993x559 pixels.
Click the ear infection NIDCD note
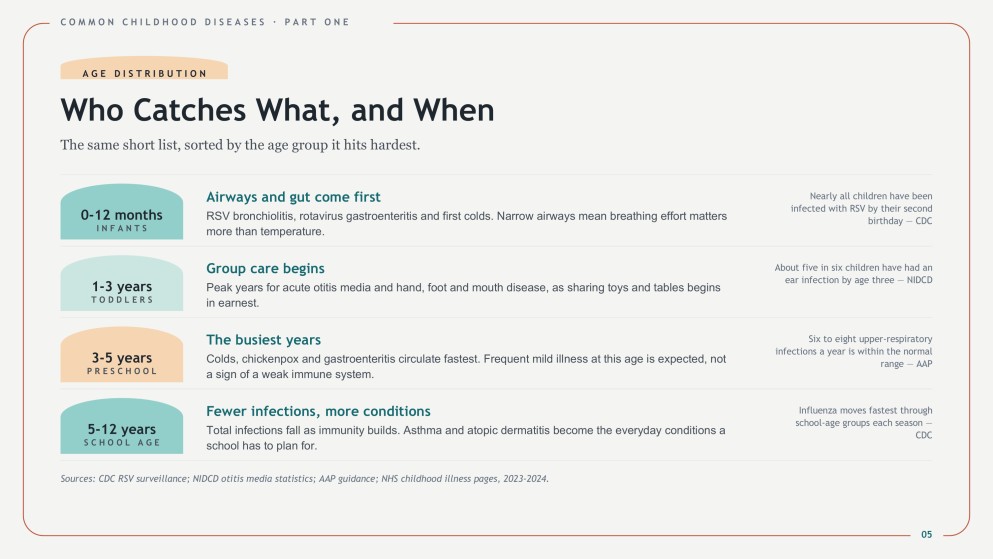tap(853, 273)
